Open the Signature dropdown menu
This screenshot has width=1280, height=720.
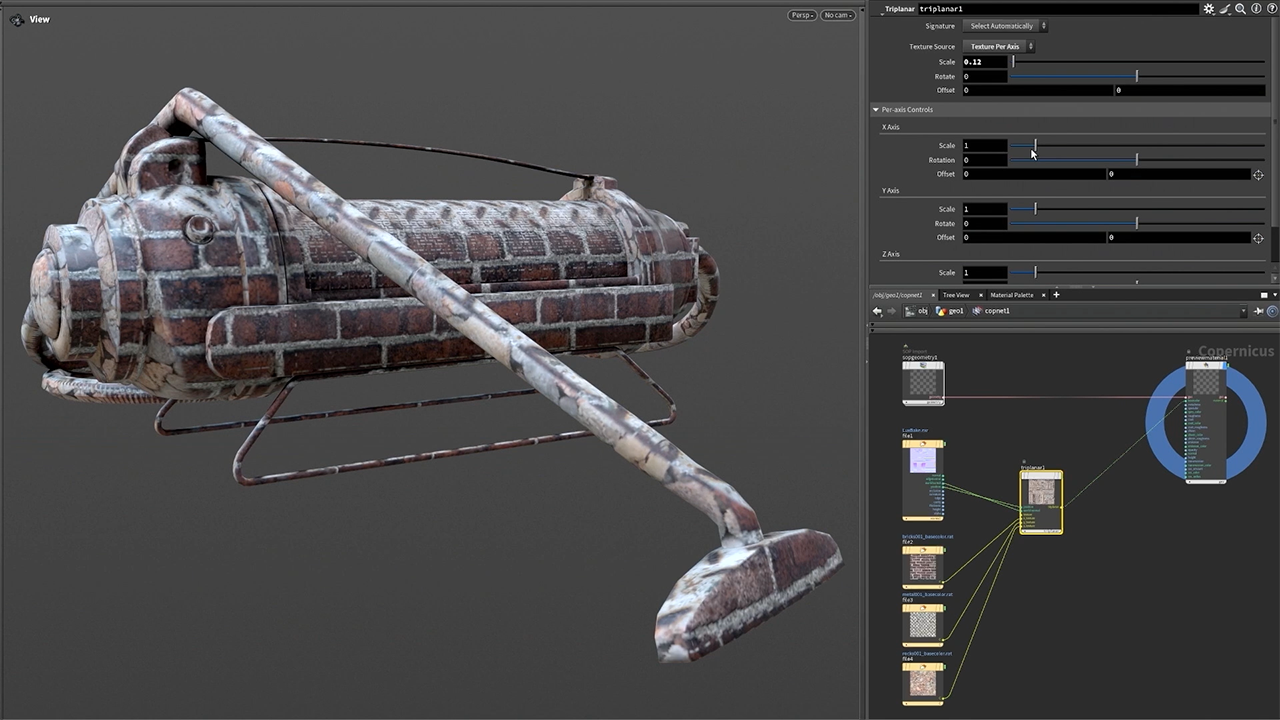(x=1005, y=26)
